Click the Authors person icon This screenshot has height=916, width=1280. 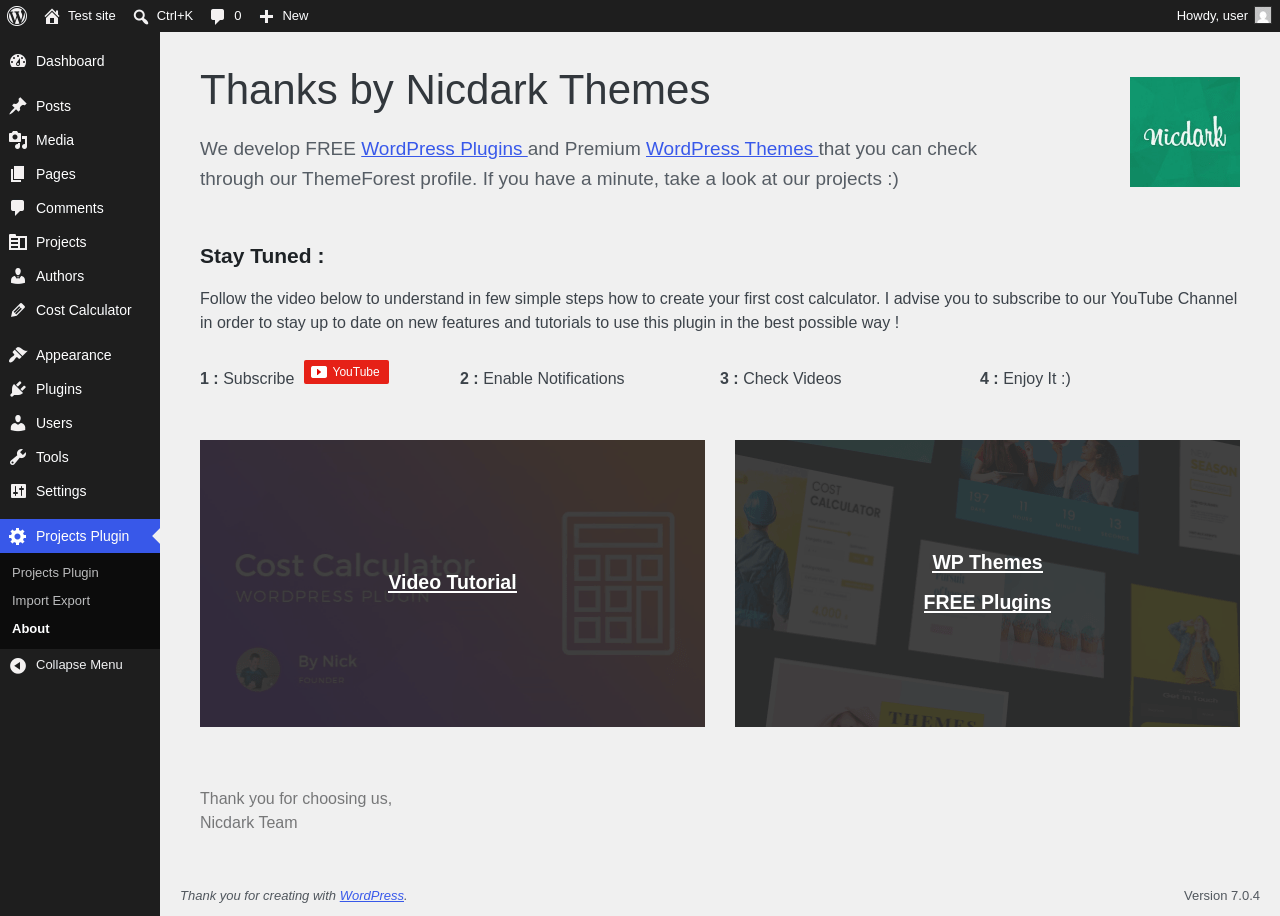18,276
